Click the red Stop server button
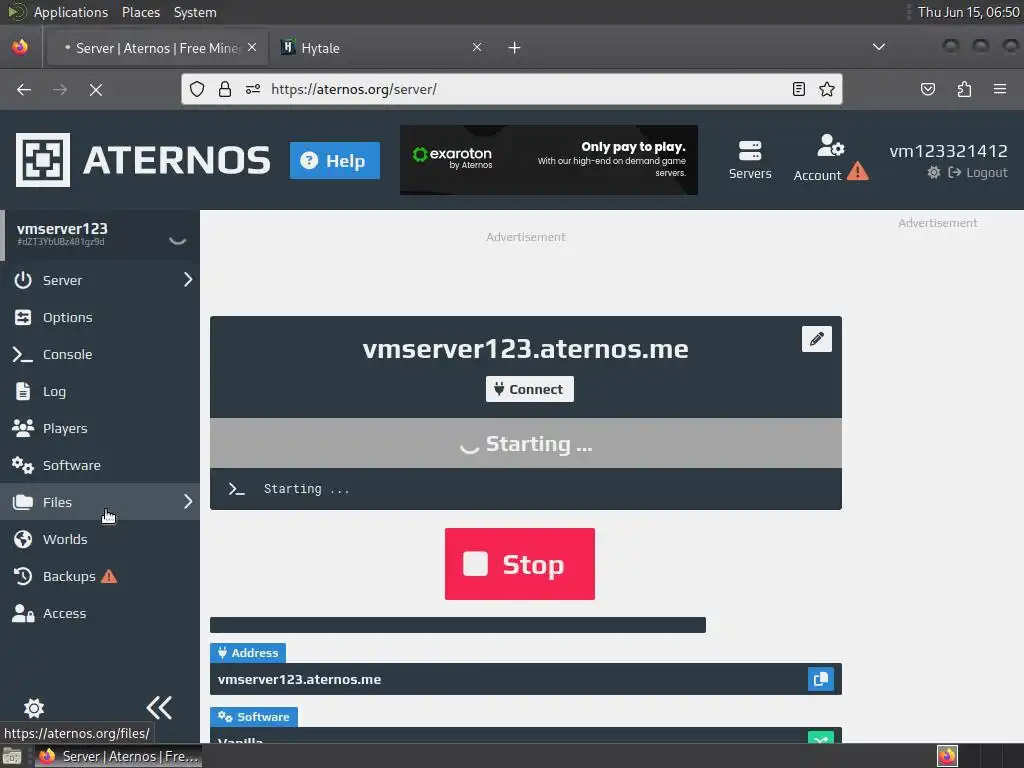The image size is (1024, 768). click(x=520, y=564)
